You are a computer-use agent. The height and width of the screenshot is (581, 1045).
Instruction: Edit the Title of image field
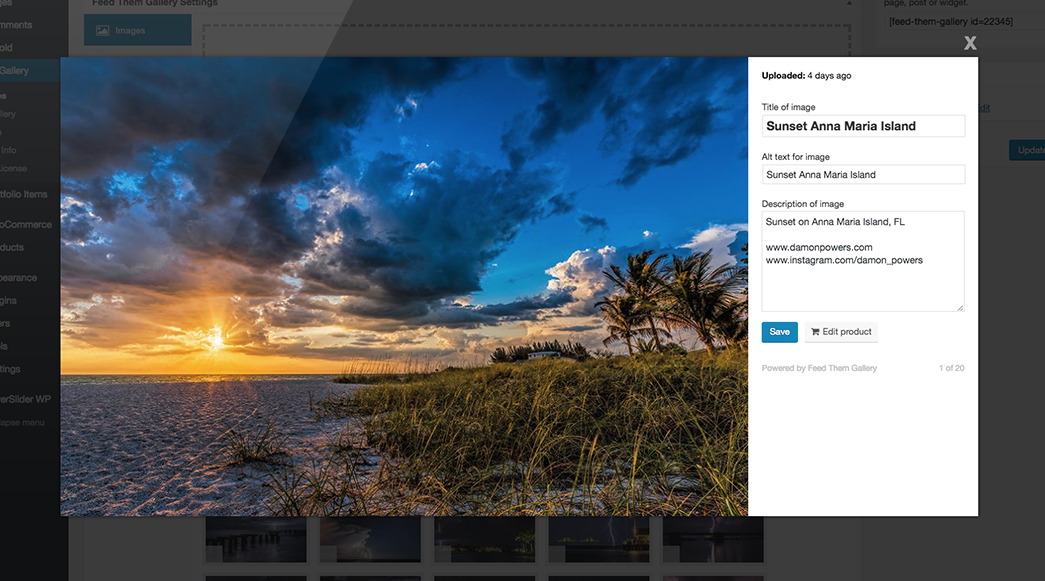pyautogui.click(x=863, y=126)
